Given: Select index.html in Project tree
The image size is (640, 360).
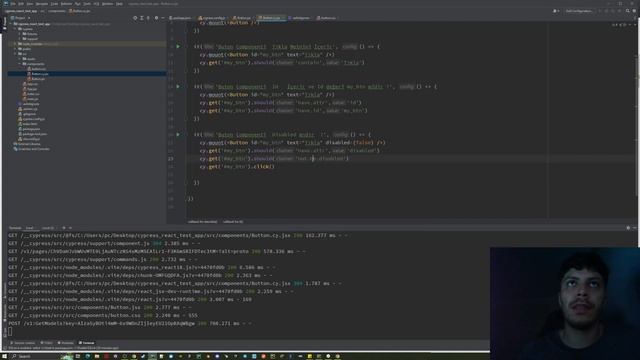Looking at the screenshot, I should (27, 124).
